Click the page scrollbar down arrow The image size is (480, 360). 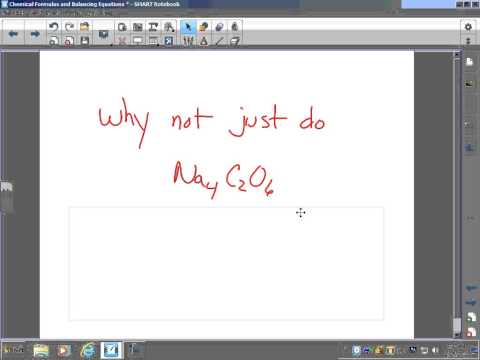(457, 335)
